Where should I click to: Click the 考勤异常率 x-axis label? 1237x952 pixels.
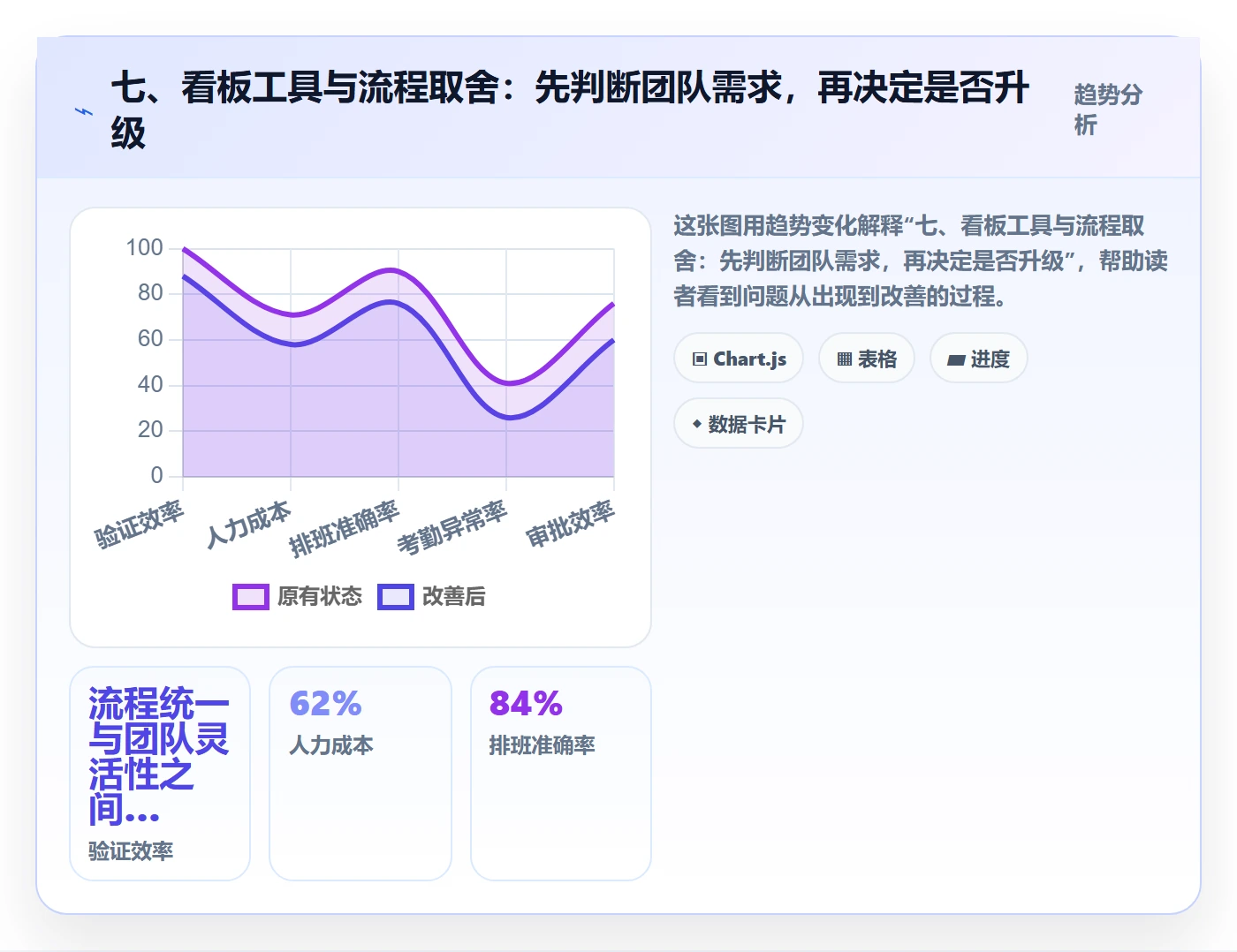click(x=452, y=528)
